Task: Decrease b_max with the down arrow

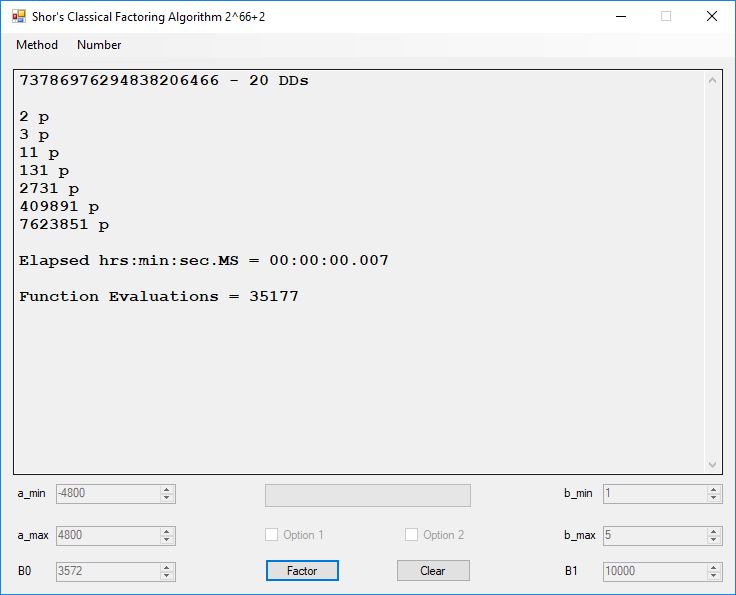Action: tap(713, 540)
